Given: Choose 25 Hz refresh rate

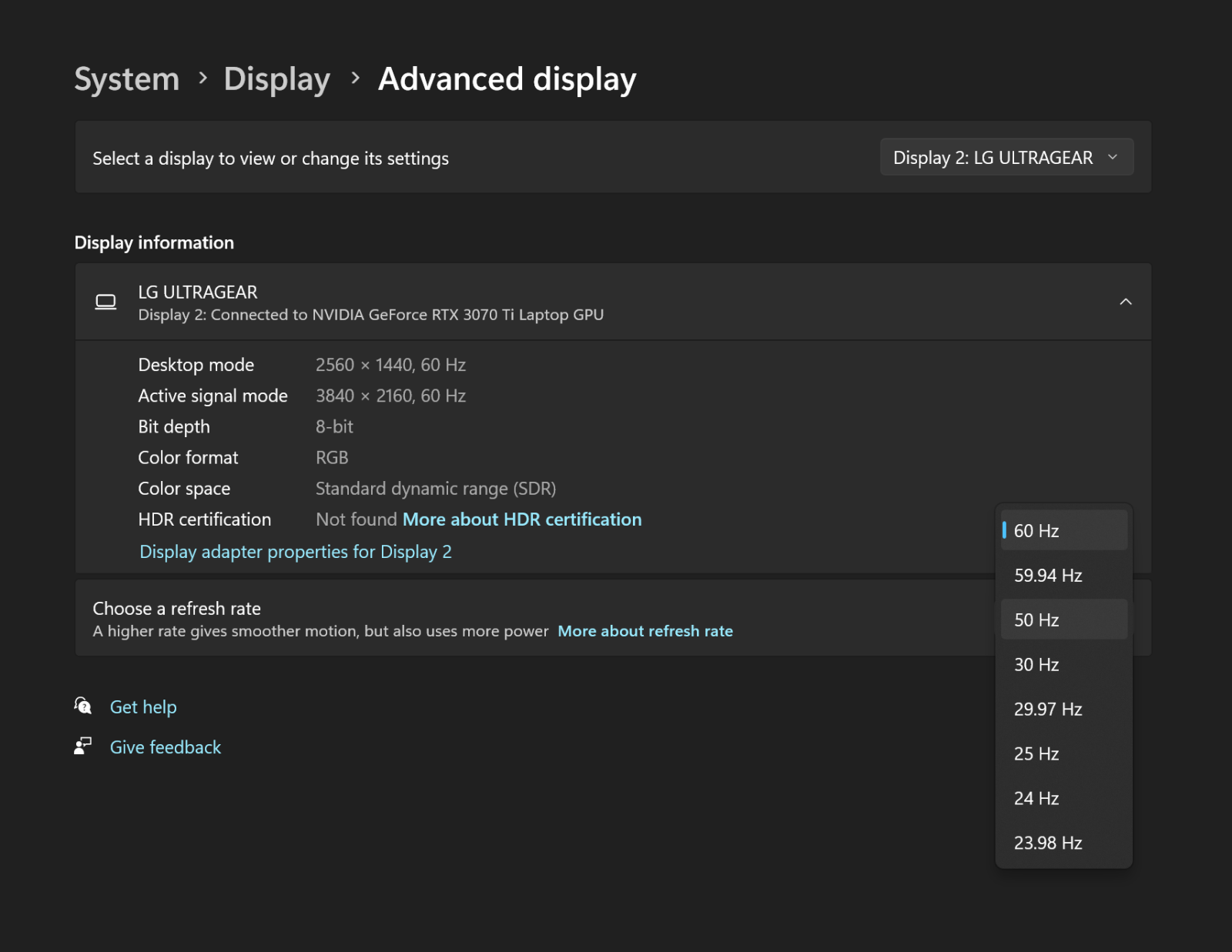Looking at the screenshot, I should (1063, 753).
